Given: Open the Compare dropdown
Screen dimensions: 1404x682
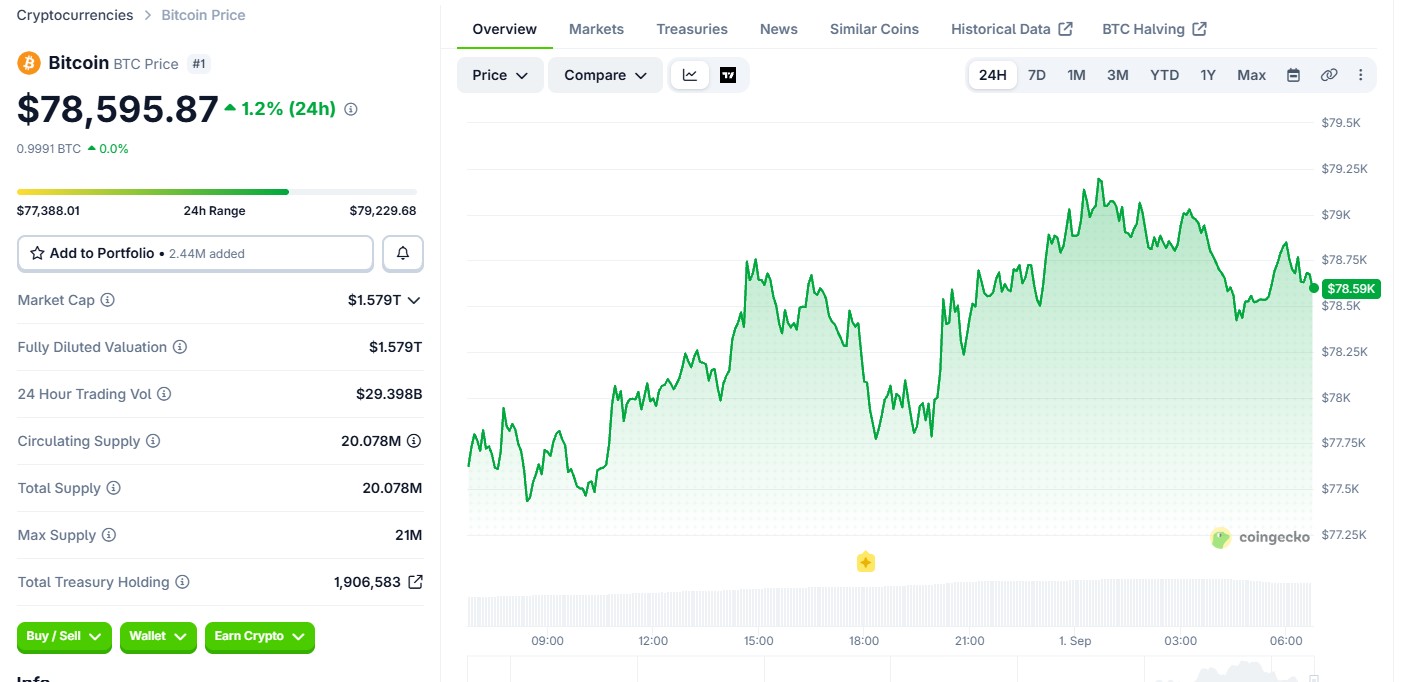Looking at the screenshot, I should pos(605,75).
